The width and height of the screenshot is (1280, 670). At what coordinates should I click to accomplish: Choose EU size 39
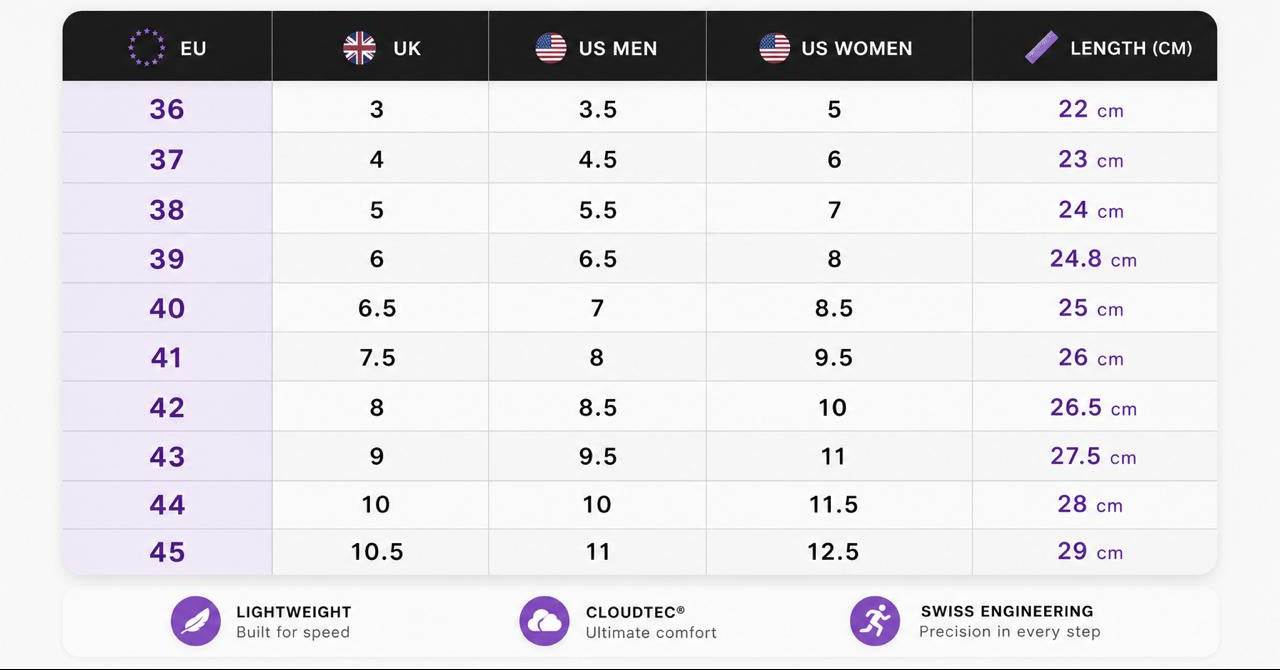point(167,259)
